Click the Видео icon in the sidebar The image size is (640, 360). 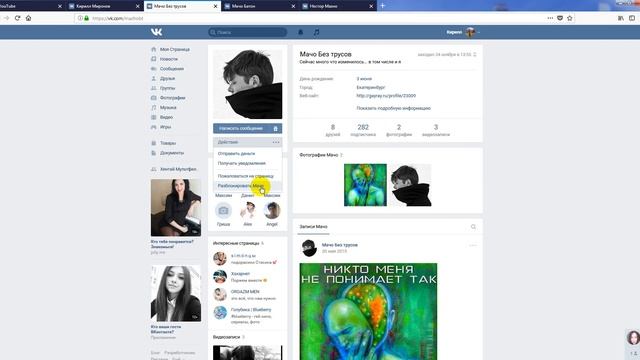[x=153, y=117]
